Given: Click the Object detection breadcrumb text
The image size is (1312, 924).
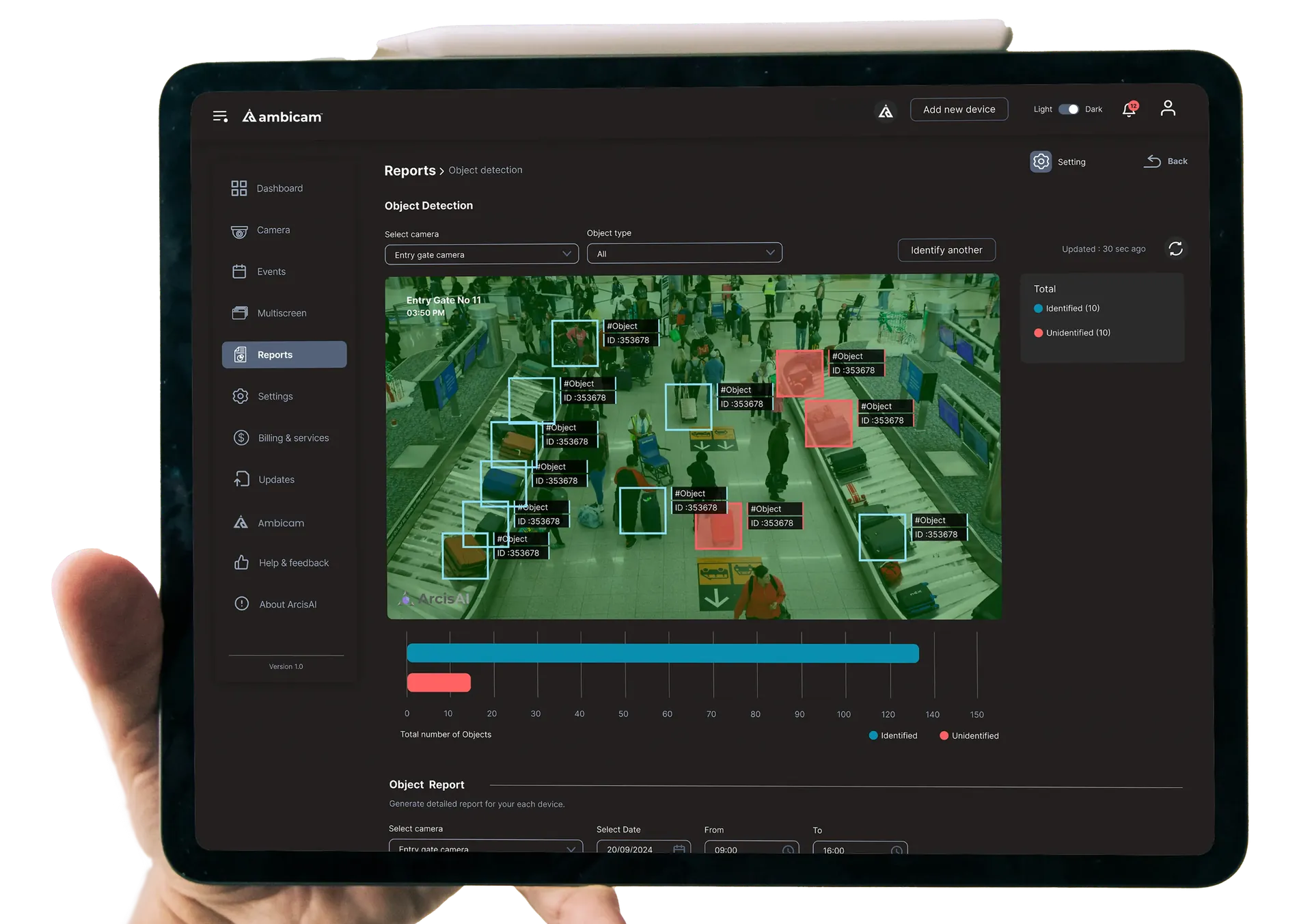Looking at the screenshot, I should click(x=485, y=170).
